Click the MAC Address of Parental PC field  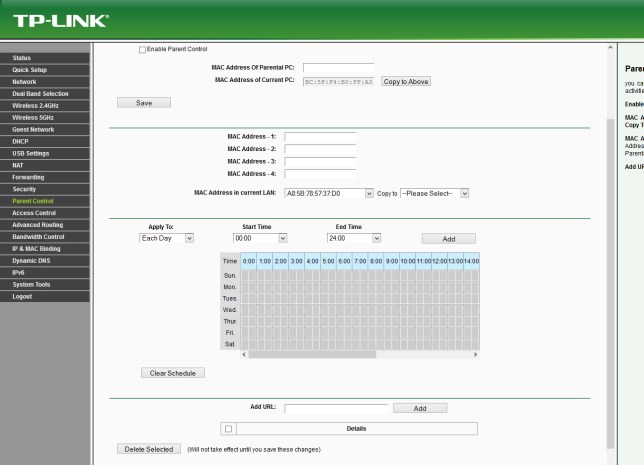(x=338, y=68)
